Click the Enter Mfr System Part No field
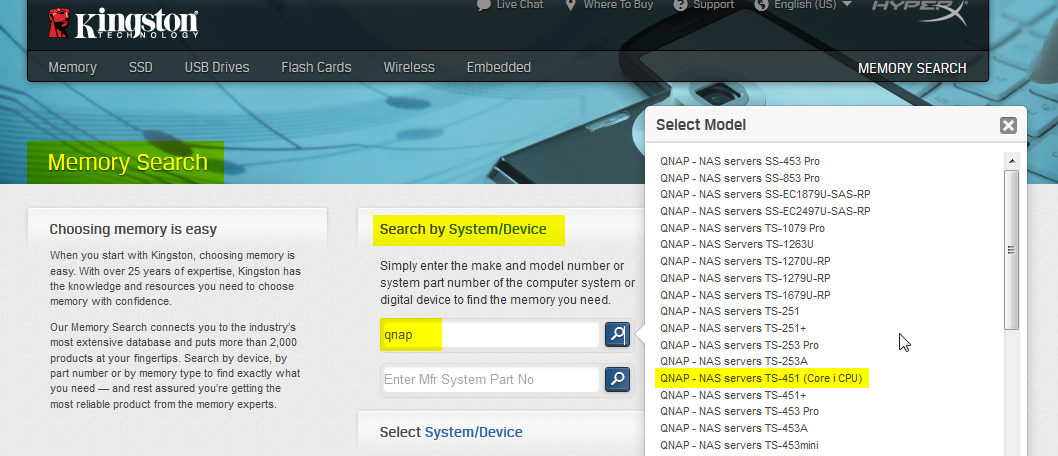 [490, 379]
